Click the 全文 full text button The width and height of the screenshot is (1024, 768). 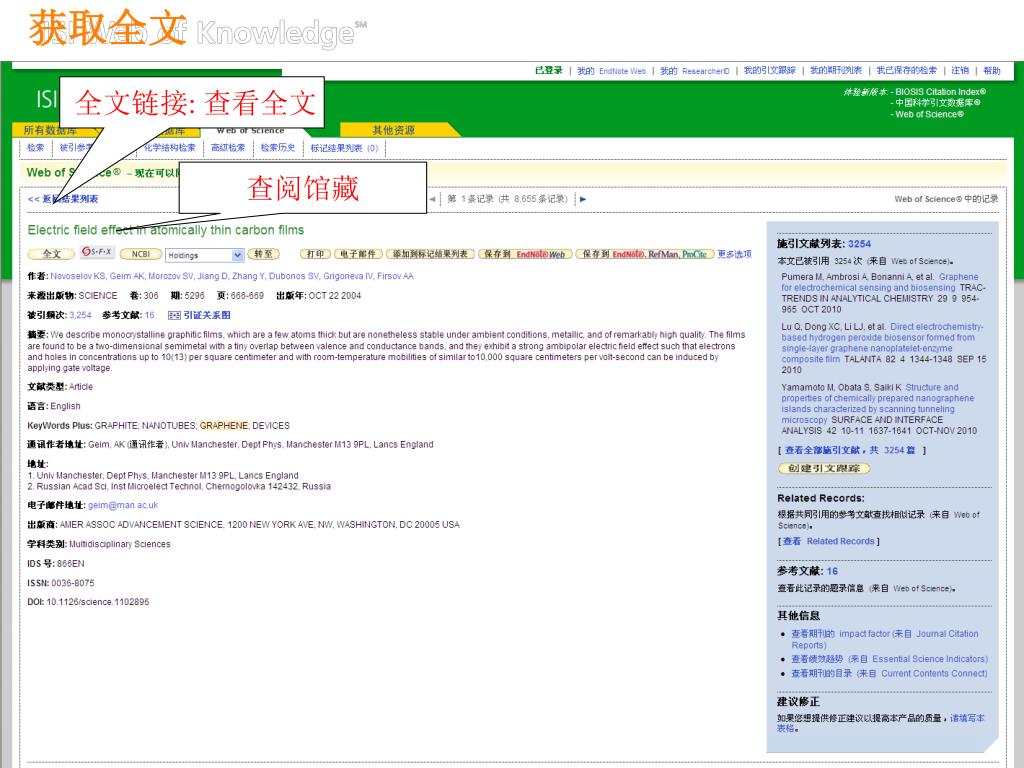click(51, 254)
